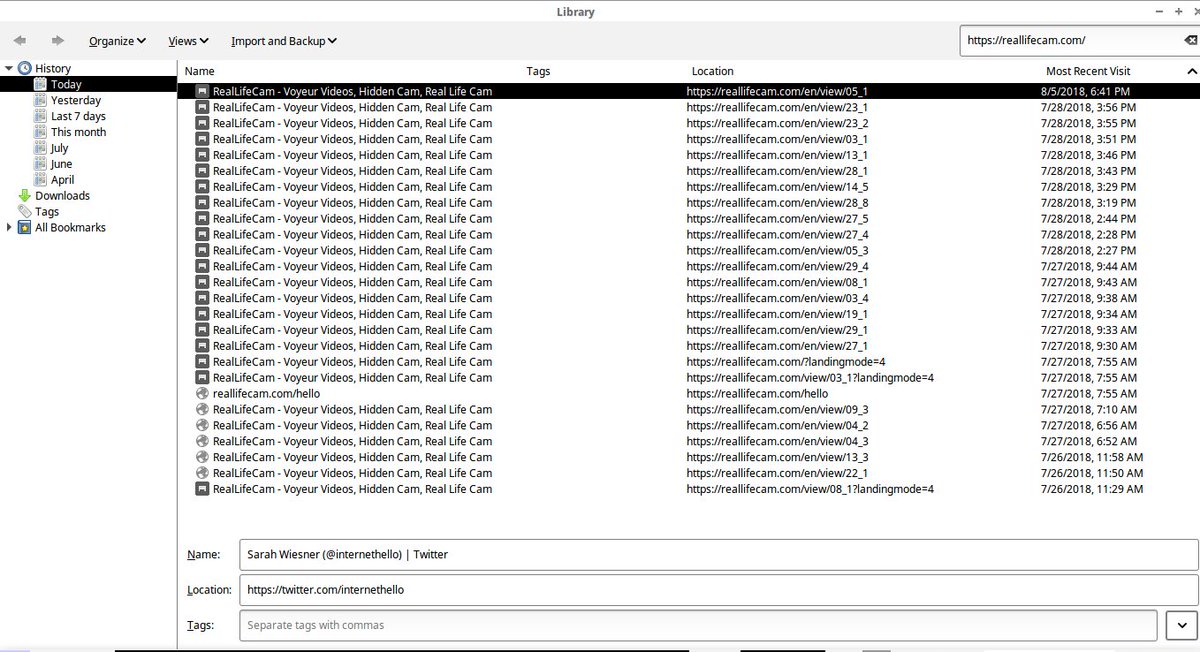Click the All Bookmarks star icon

point(24,228)
